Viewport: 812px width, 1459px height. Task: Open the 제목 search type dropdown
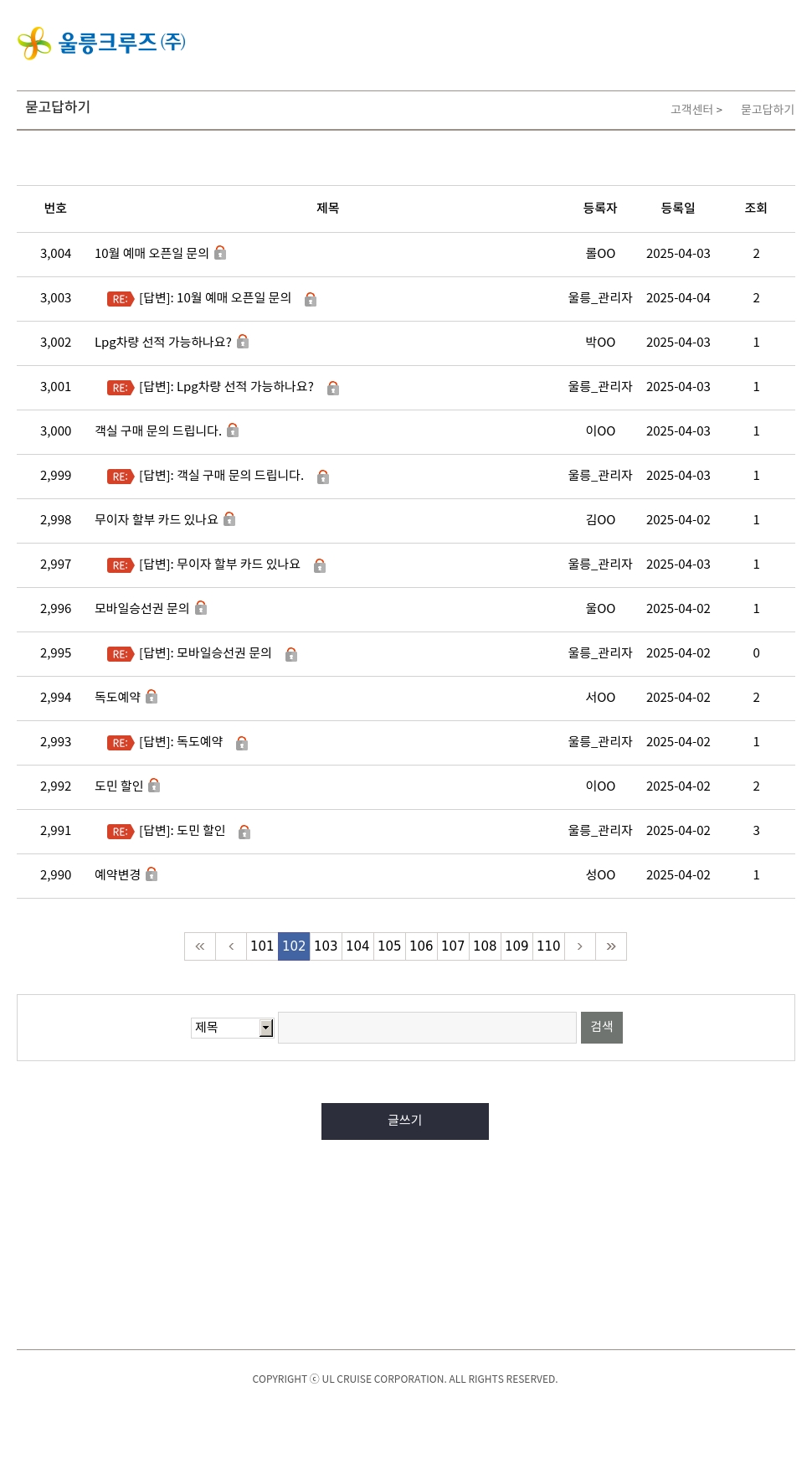233,1028
